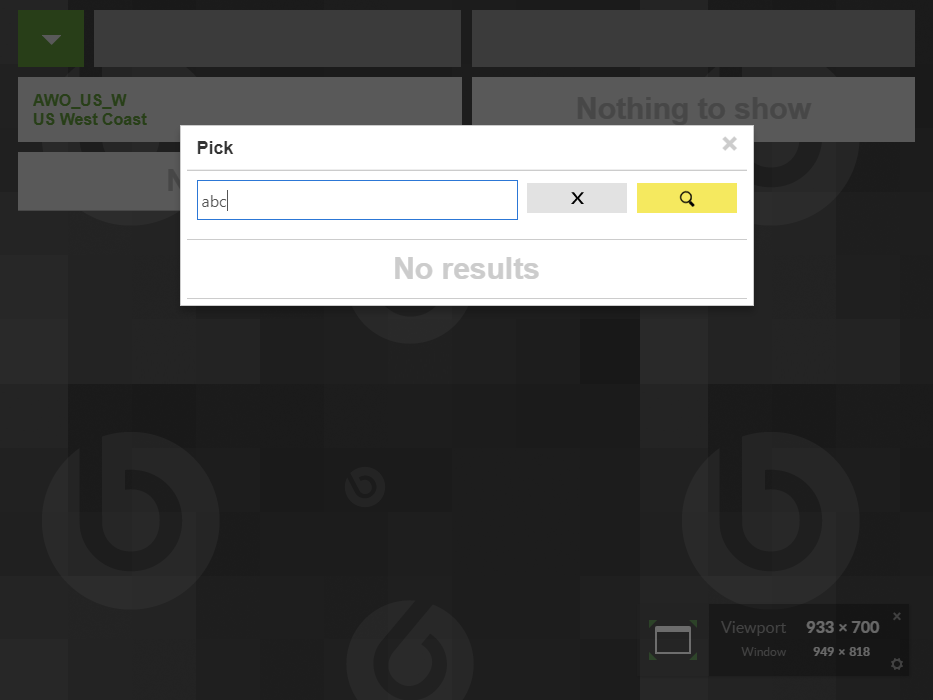Click the Viewport 933 × 700 label

(x=800, y=627)
